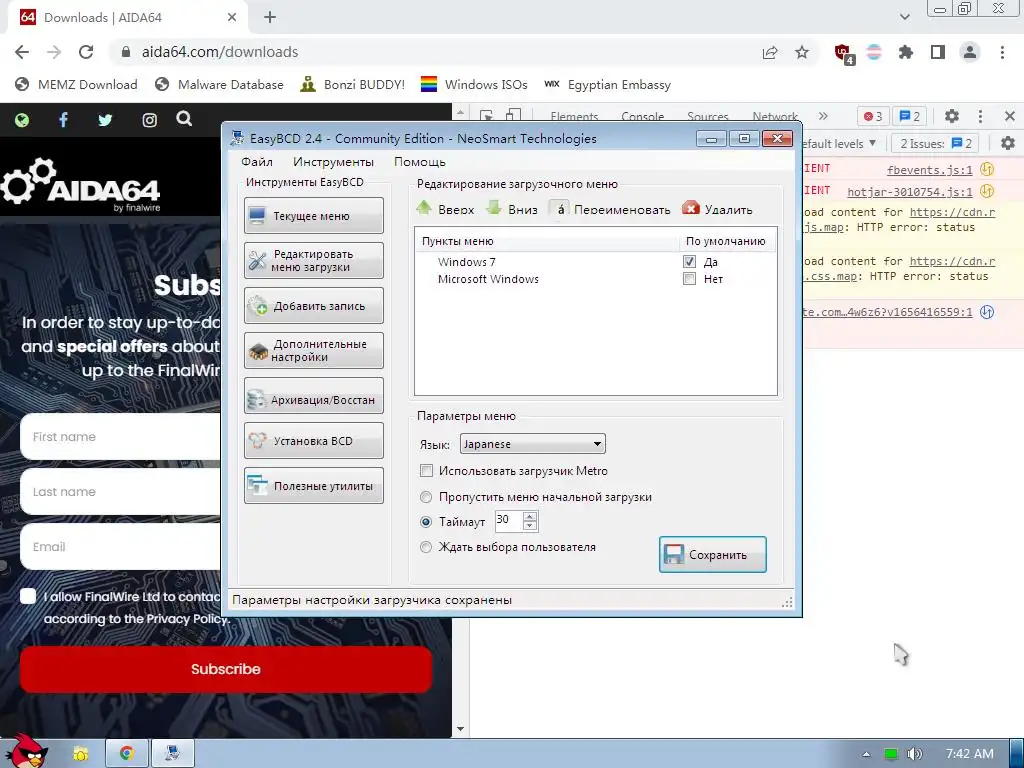Screen dimensions: 1024x768
Task: Click the search magnifier on AIDA64 page
Action: coord(184,118)
